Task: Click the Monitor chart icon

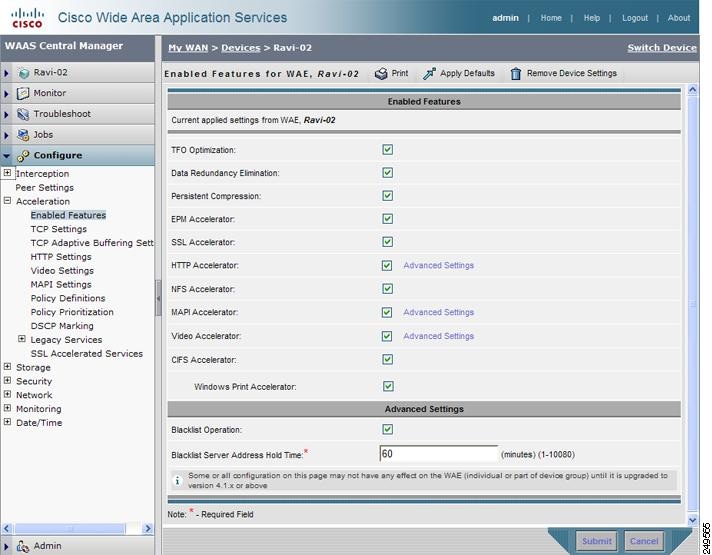Action: tap(23, 94)
